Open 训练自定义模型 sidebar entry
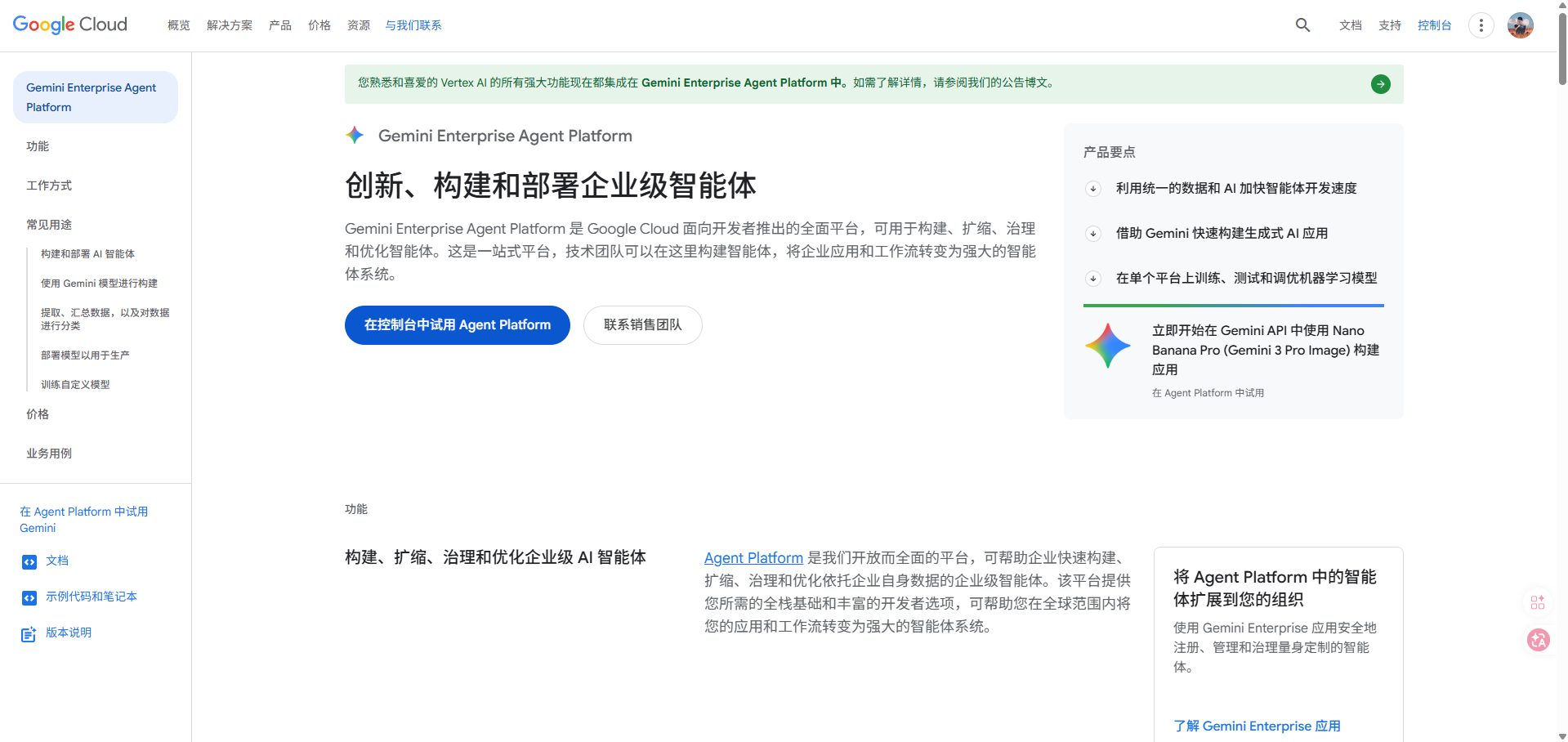1568x742 pixels. point(75,385)
